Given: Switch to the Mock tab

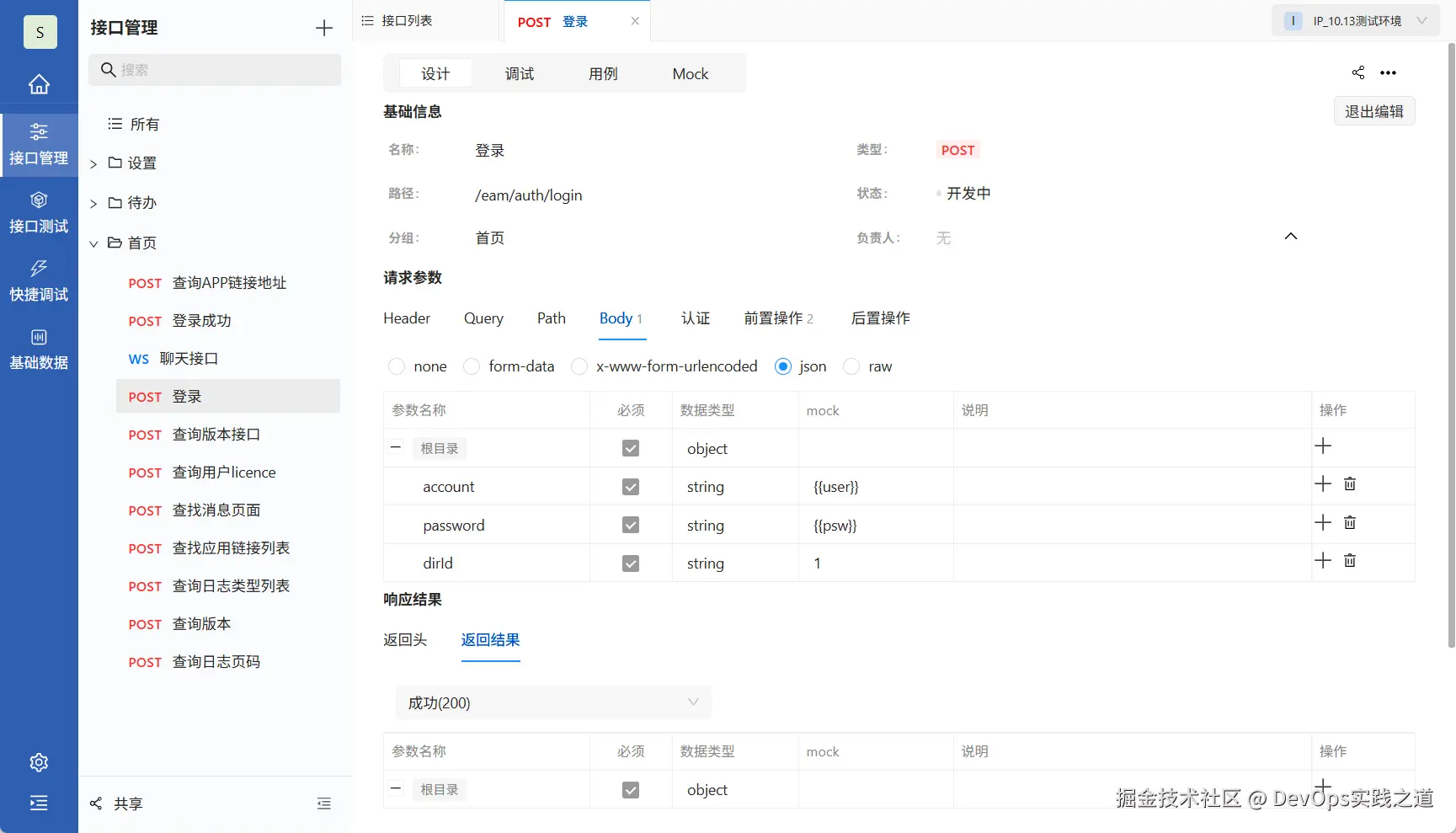Looking at the screenshot, I should click(691, 74).
